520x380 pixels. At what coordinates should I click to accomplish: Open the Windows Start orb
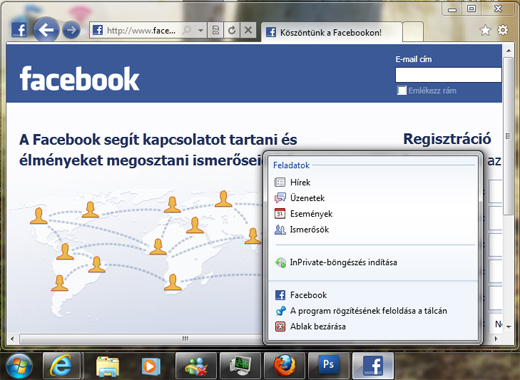tap(19, 366)
